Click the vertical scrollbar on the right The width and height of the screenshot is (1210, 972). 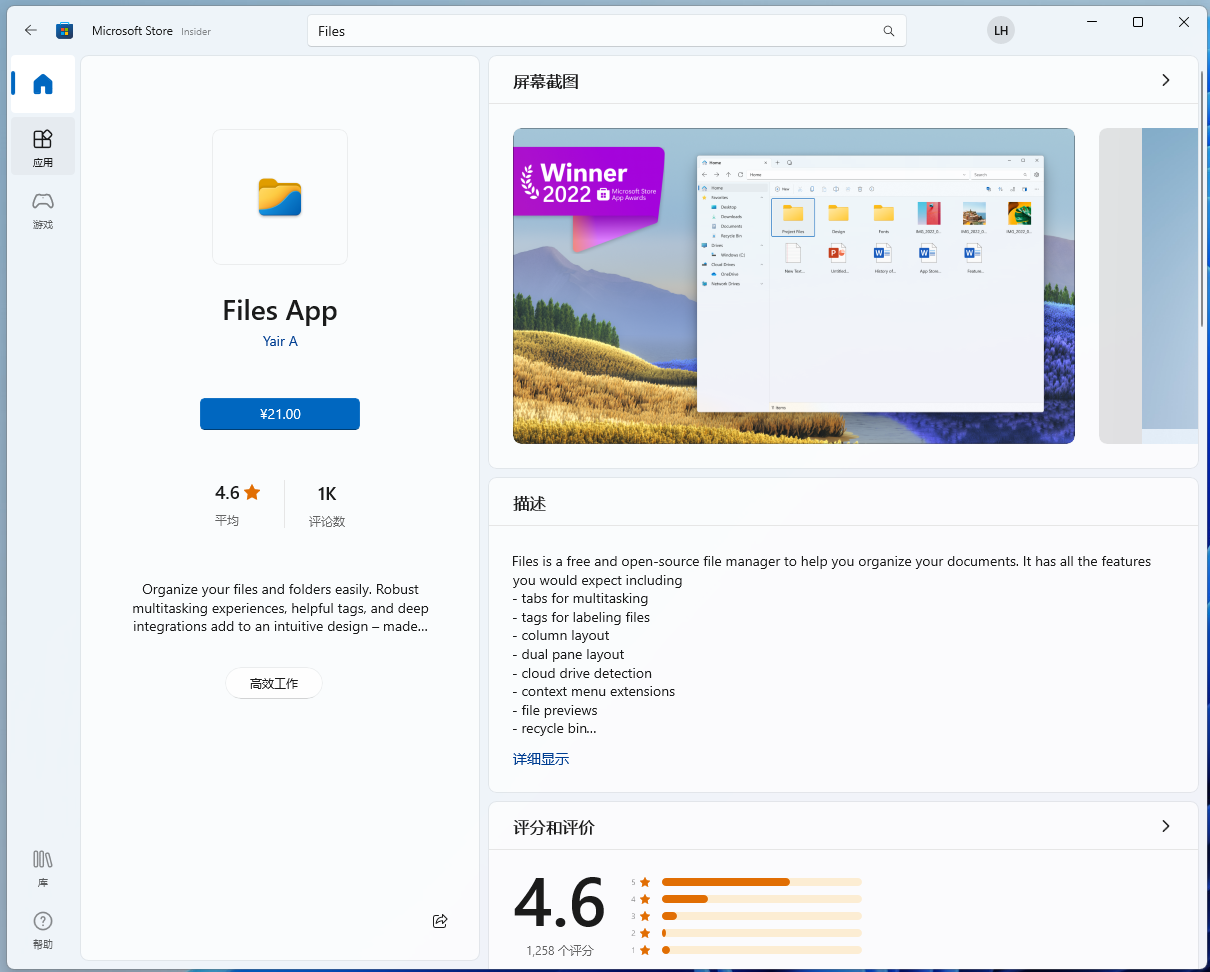[x=1203, y=200]
